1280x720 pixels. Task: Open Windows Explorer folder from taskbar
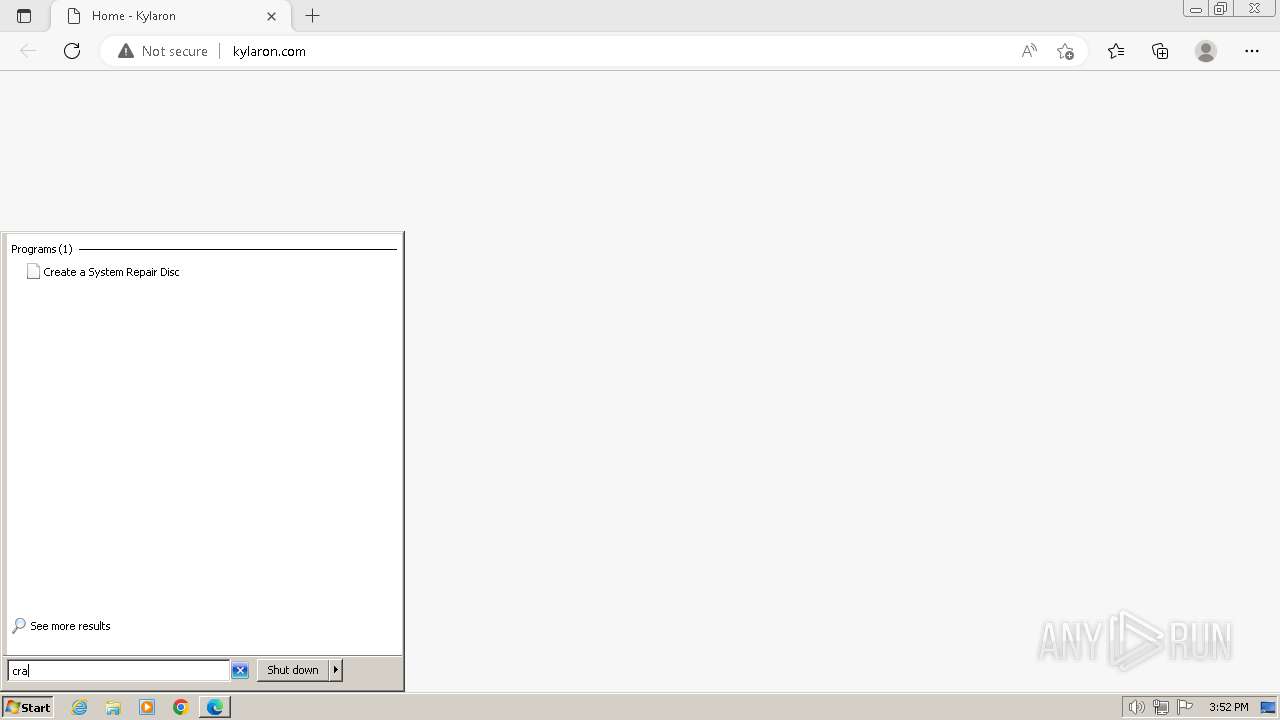(113, 707)
